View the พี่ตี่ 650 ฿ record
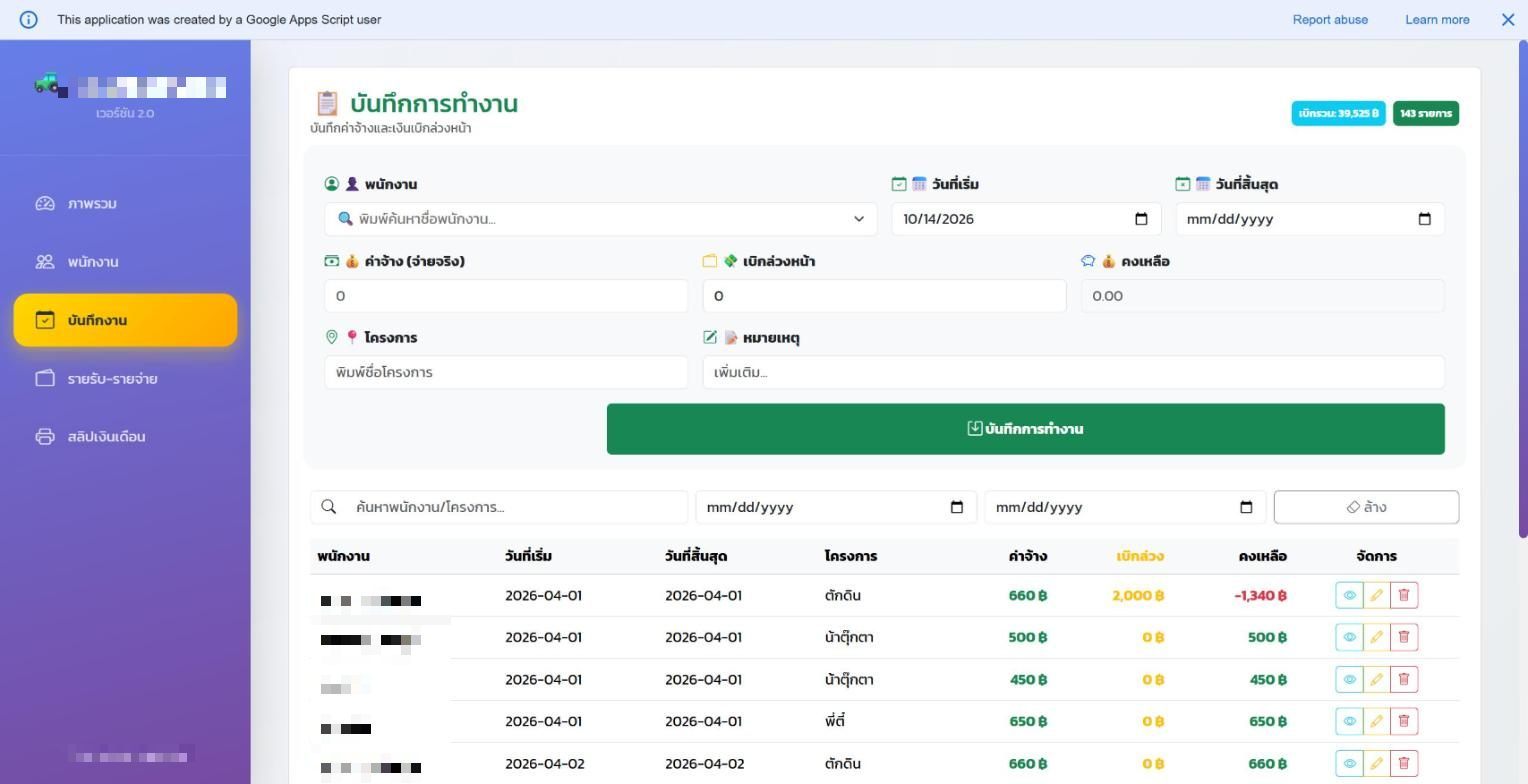Screen dimensions: 1528x784 1349,721
